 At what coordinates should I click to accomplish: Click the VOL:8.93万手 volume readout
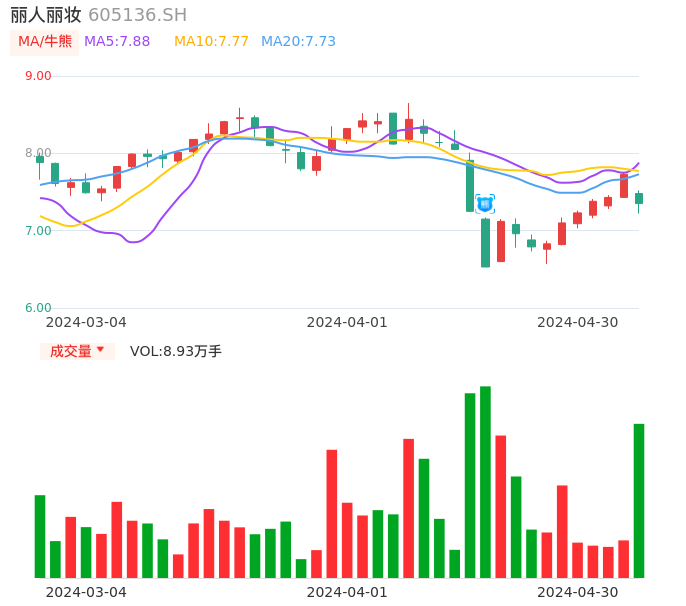pyautogui.click(x=176, y=351)
